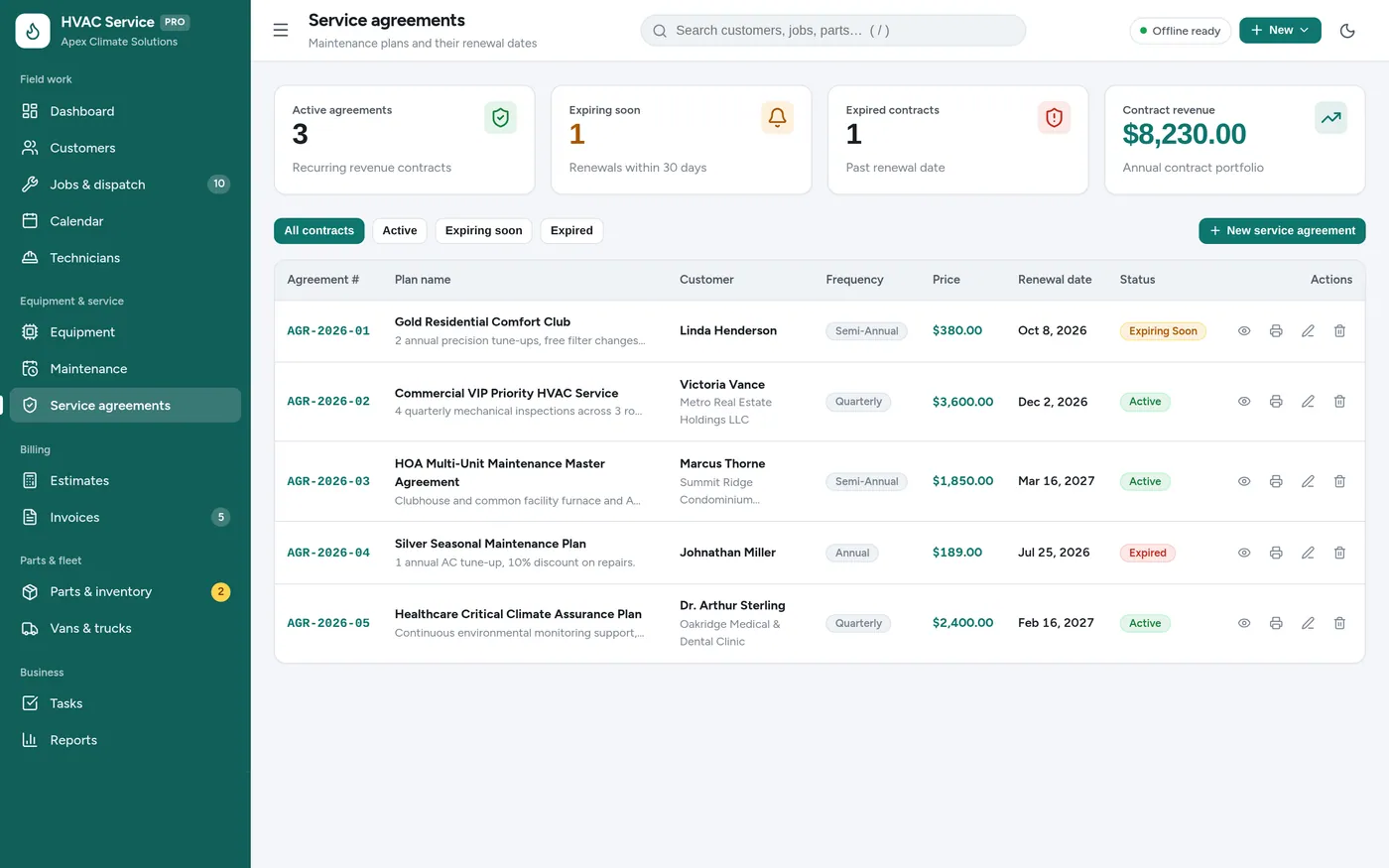
Task: Delete agreement AGR-2026-04
Action: [x=1339, y=554]
